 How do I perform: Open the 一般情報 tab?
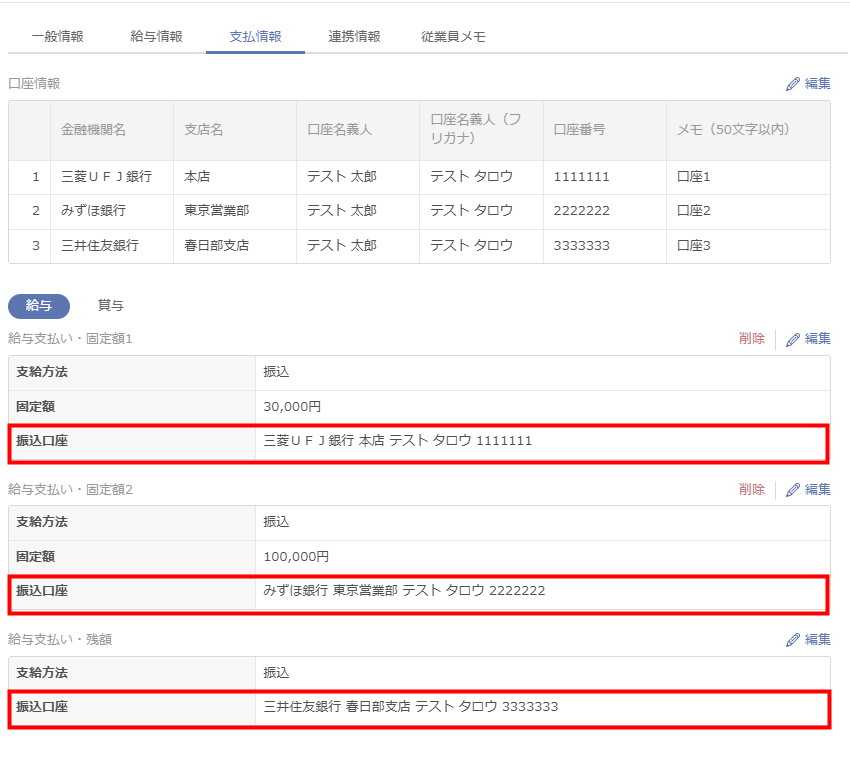click(57, 37)
